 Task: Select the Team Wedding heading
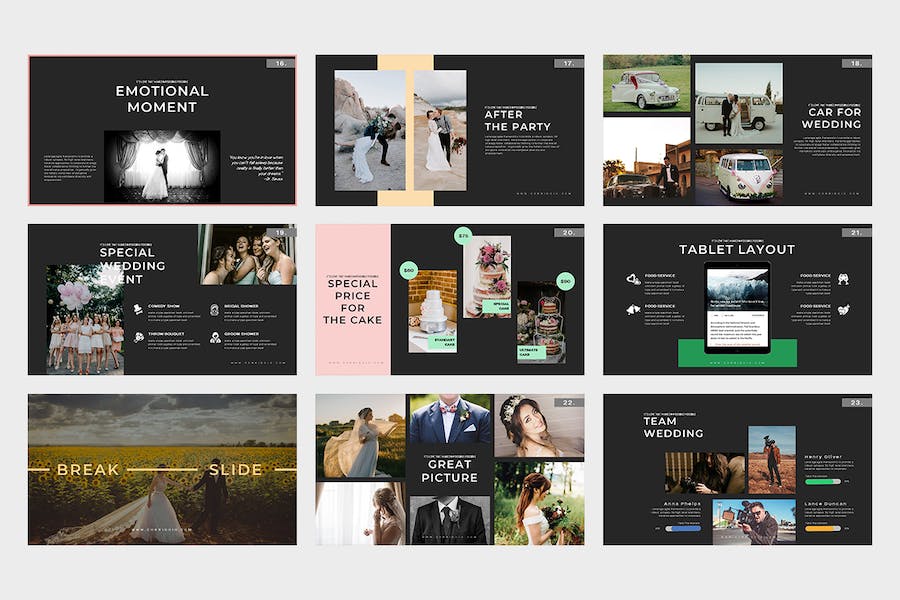pos(673,427)
